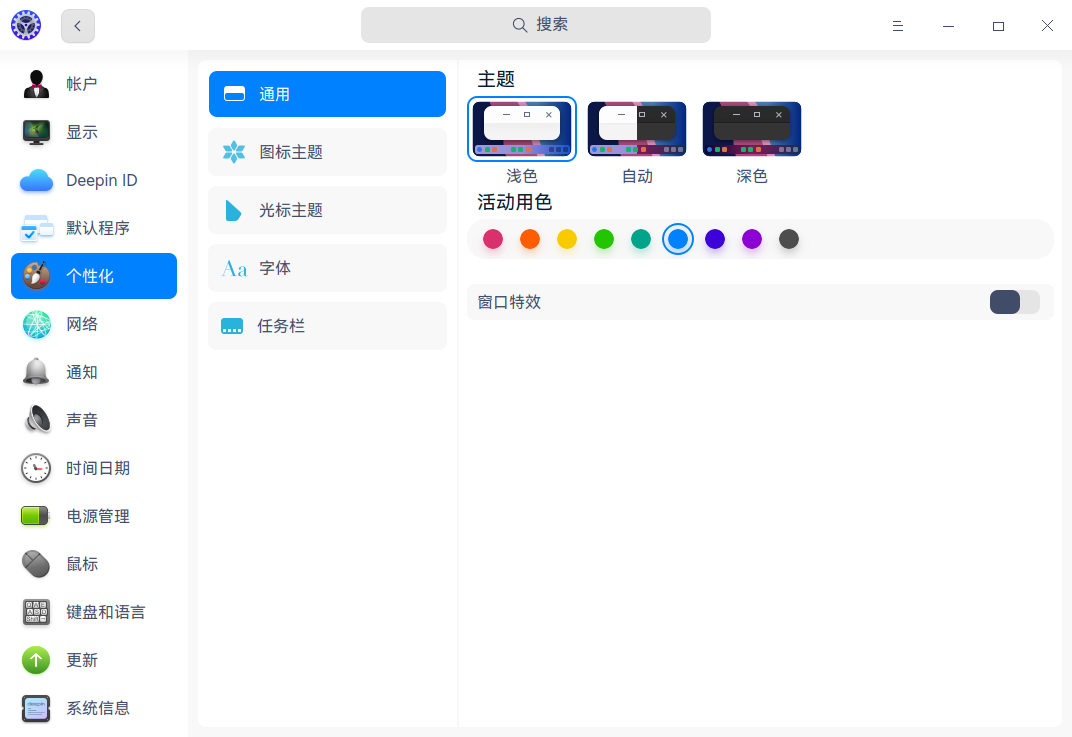Click inside the 搜索 search field
This screenshot has width=1072, height=737.
(536, 25)
